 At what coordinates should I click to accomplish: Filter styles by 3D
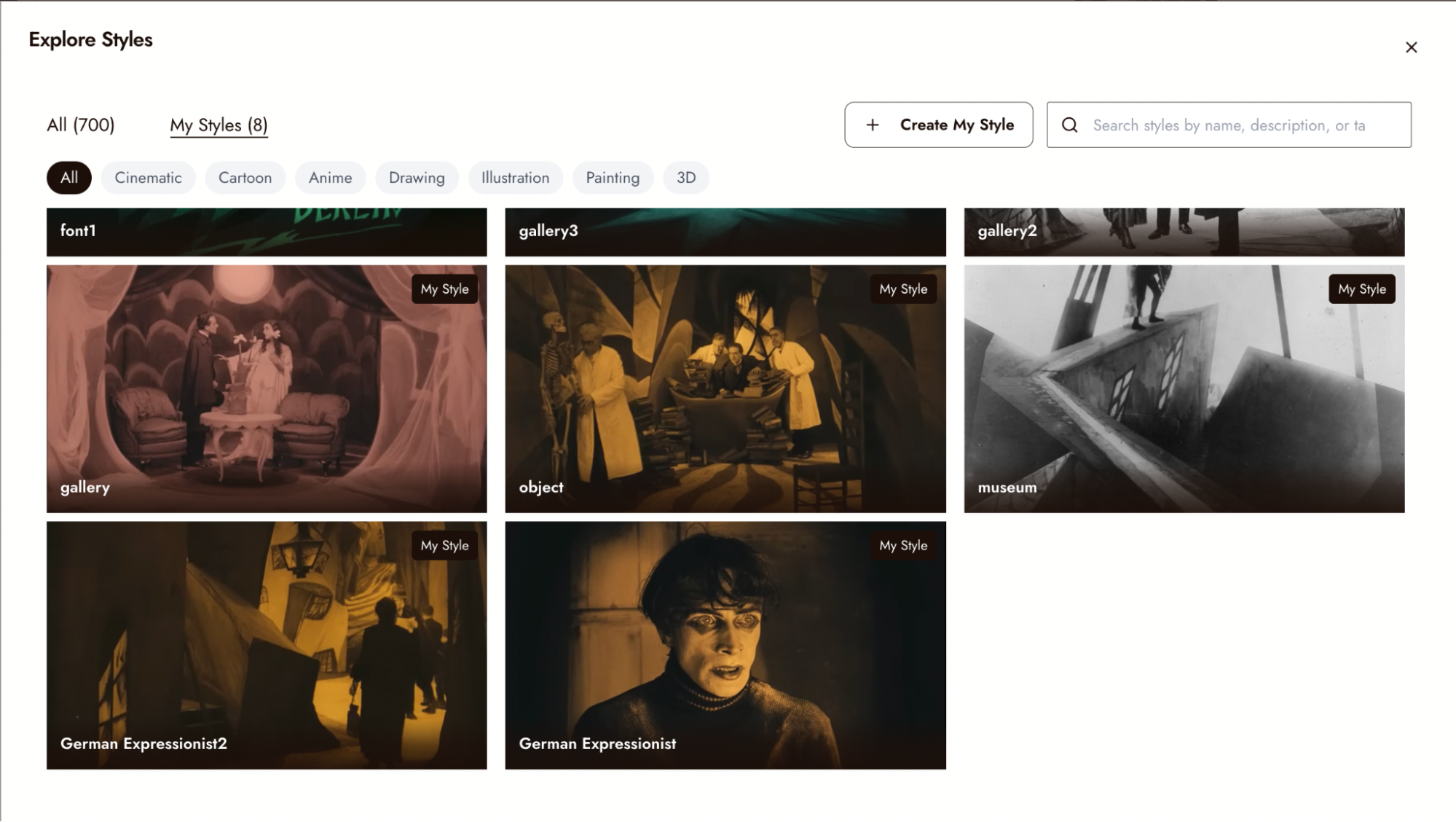pos(686,178)
